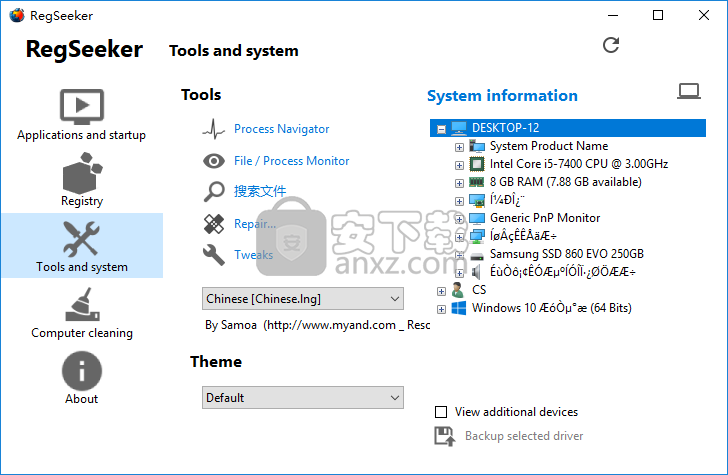Open the Chinese language dropdown
This screenshot has width=728, height=475.
click(x=303, y=299)
